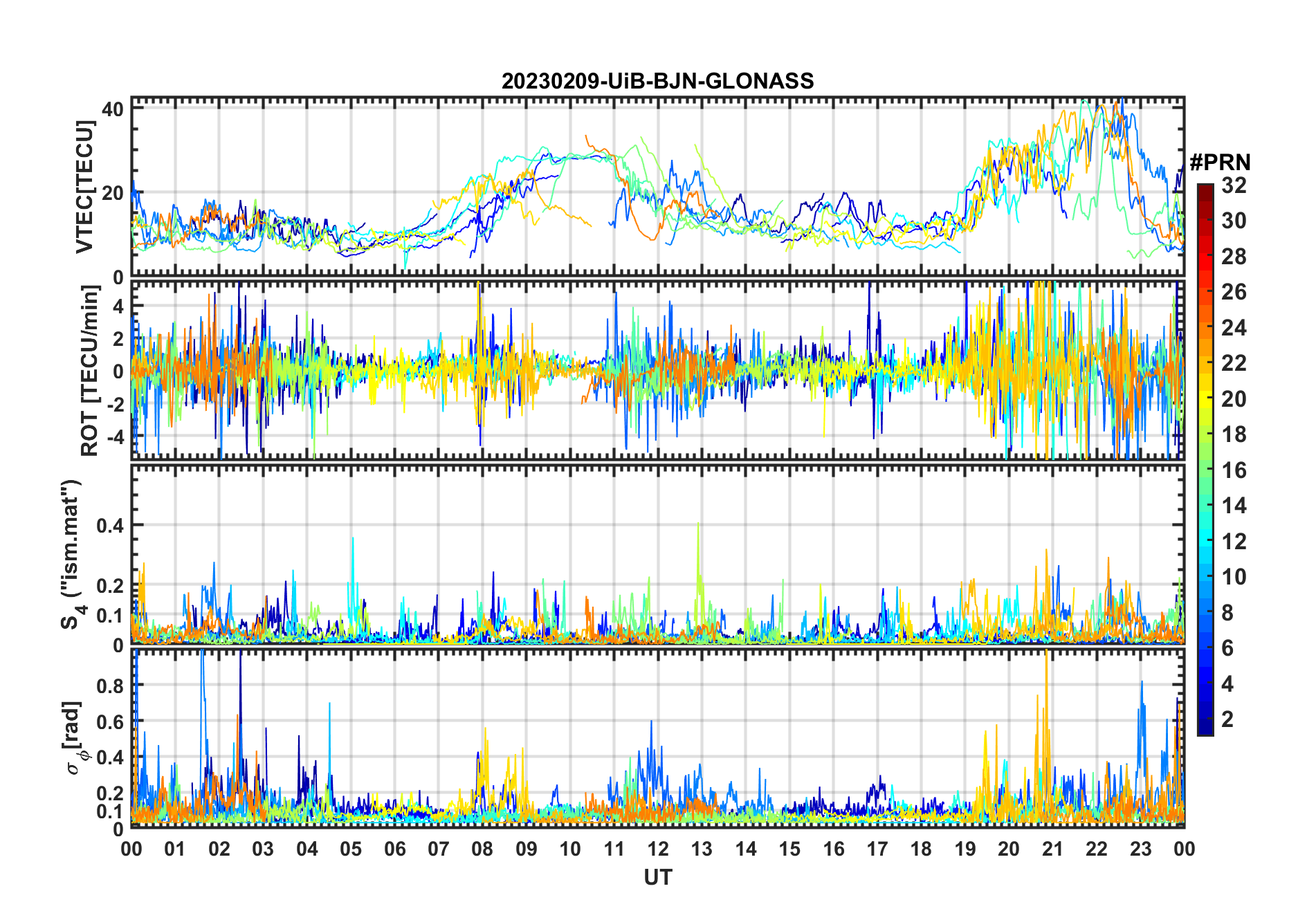Image resolution: width=1316 pixels, height=920 pixels.
Task: Click UT axis hour tick 15
Action: click(789, 849)
